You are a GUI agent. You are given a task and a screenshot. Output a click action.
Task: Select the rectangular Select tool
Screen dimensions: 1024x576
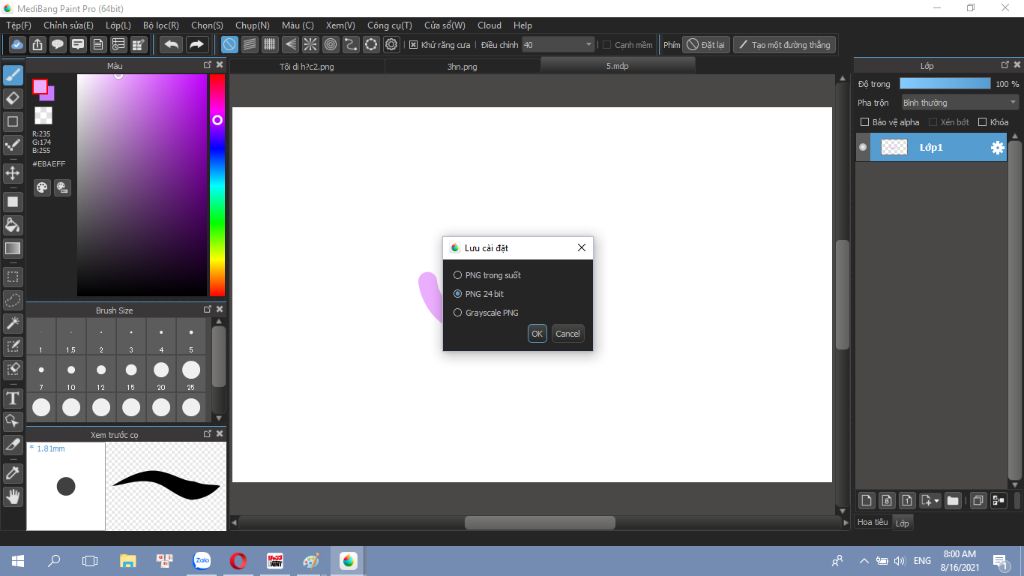coord(12,277)
